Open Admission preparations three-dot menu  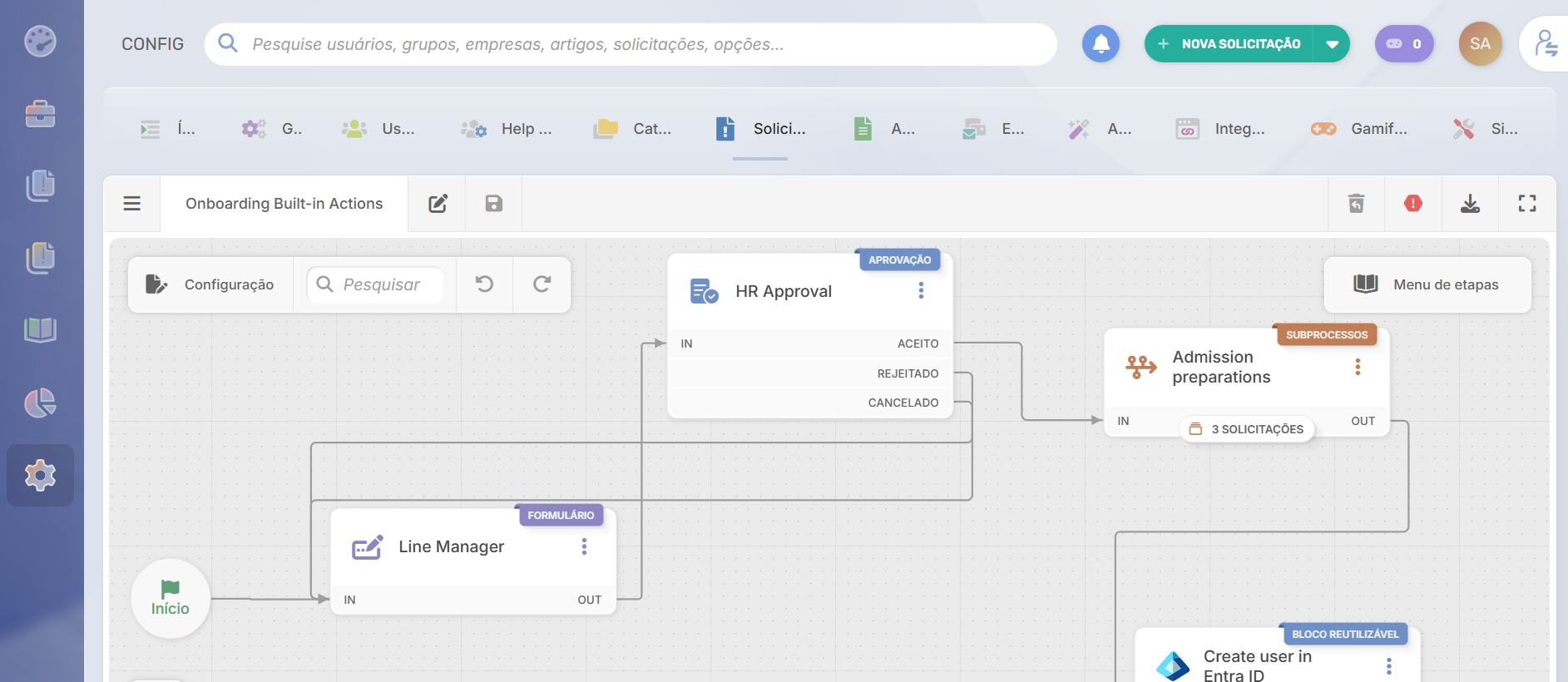(1358, 367)
